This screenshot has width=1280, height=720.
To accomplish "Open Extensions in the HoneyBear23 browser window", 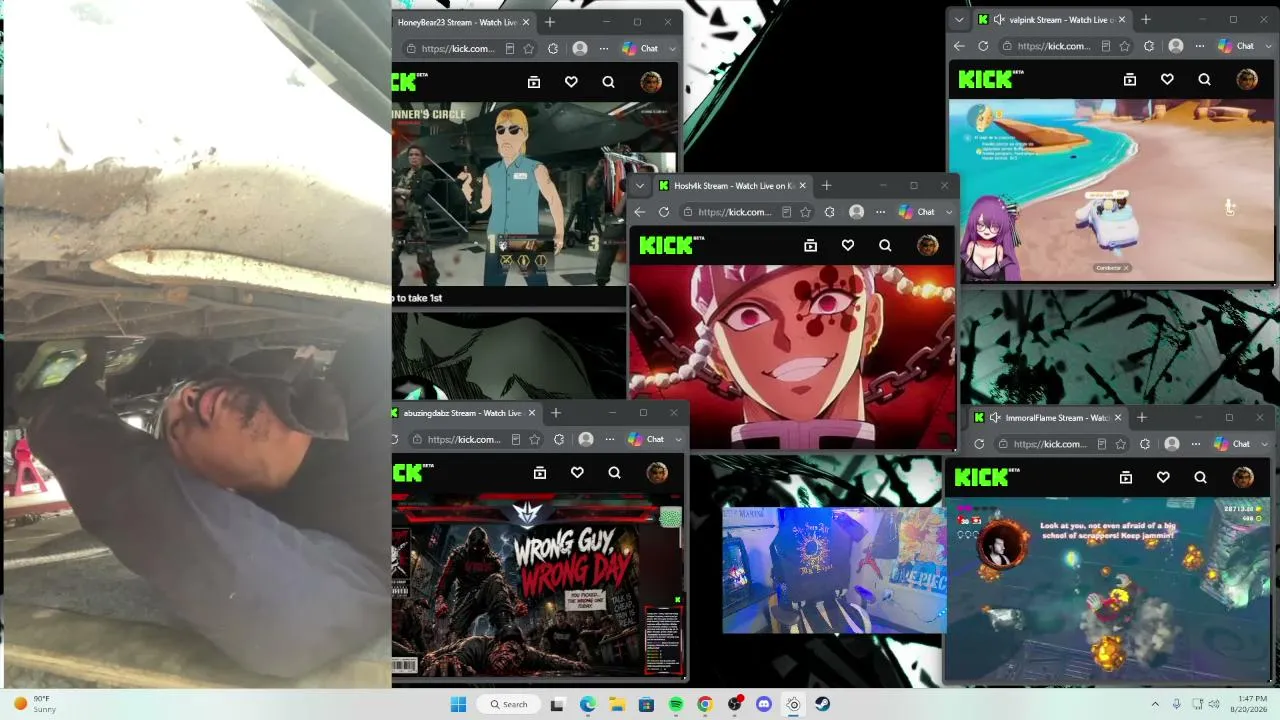I will (x=553, y=48).
